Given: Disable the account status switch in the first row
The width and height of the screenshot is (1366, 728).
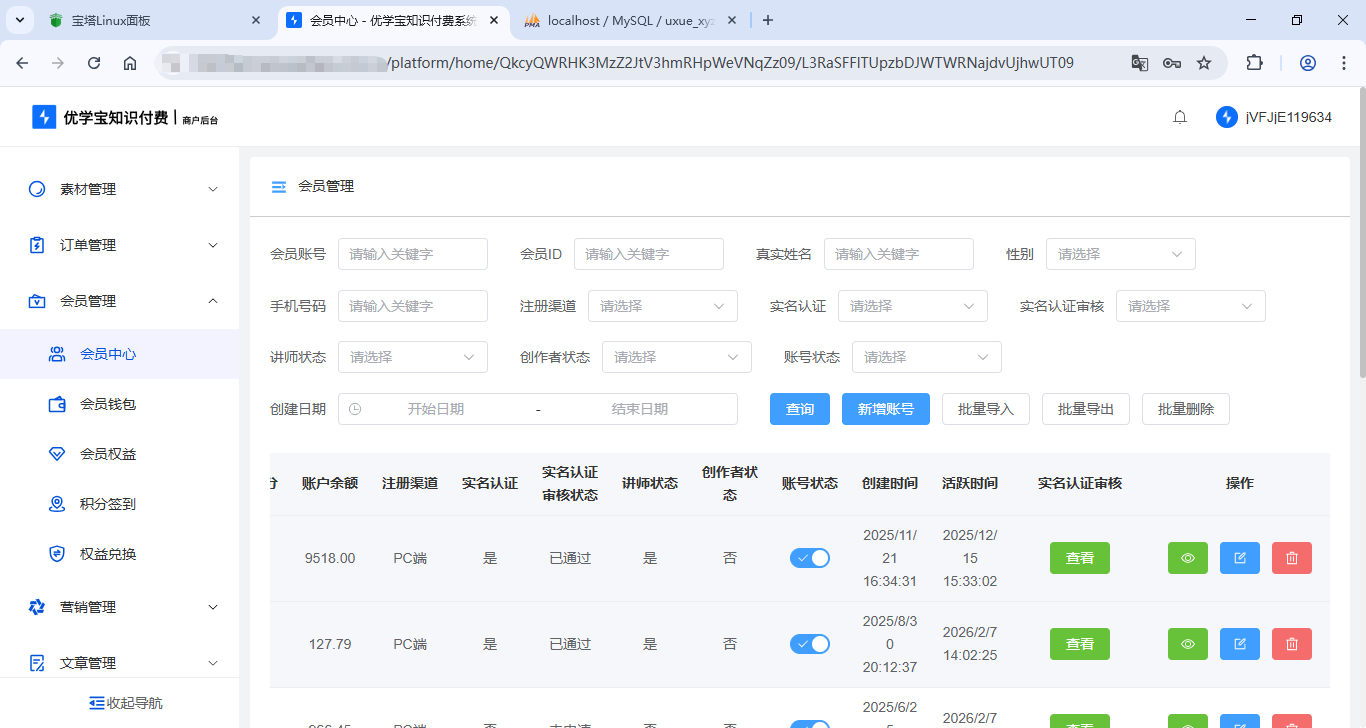Looking at the screenshot, I should pyautogui.click(x=810, y=557).
